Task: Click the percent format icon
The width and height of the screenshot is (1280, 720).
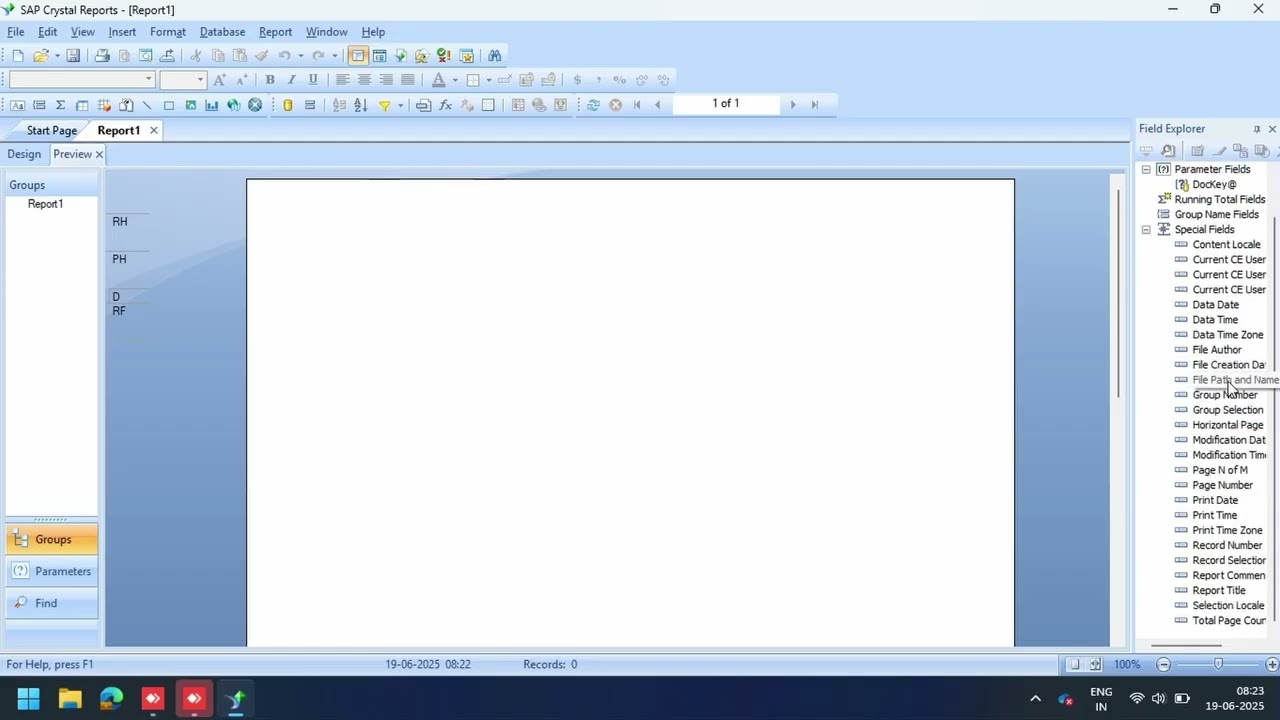Action: pyautogui.click(x=620, y=80)
